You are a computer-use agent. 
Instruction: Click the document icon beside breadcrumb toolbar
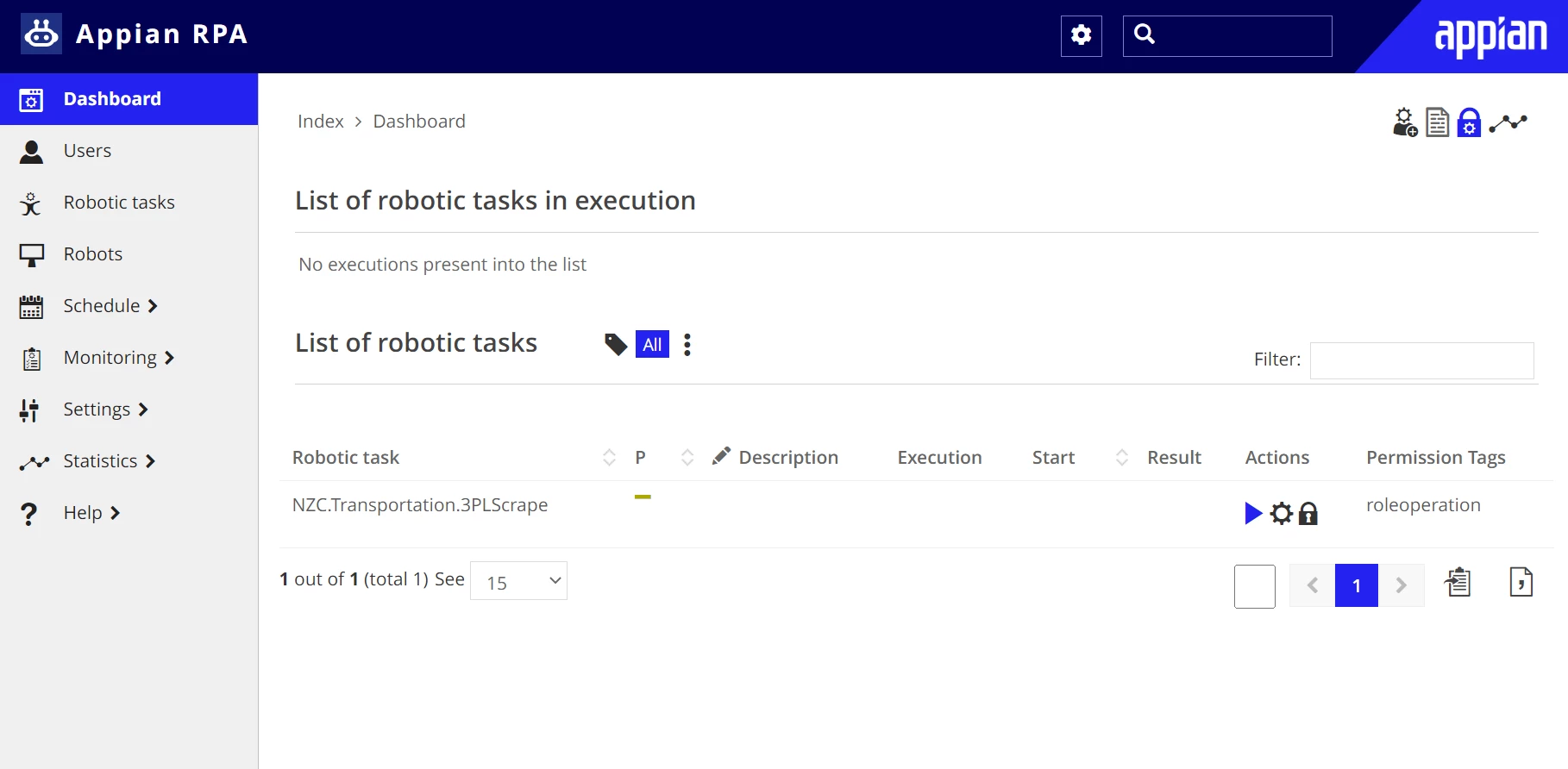1438,122
